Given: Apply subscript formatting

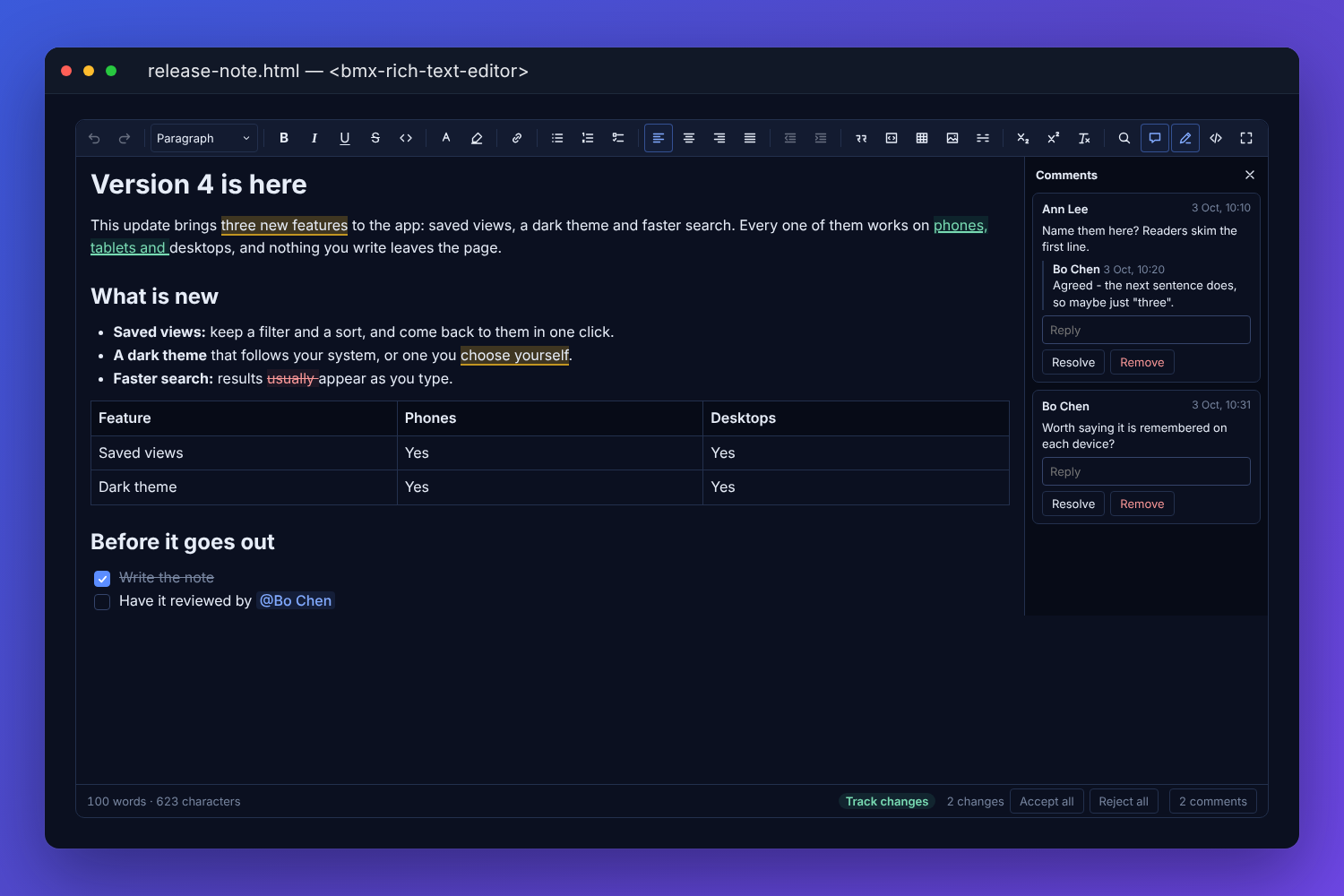Looking at the screenshot, I should point(1023,138).
